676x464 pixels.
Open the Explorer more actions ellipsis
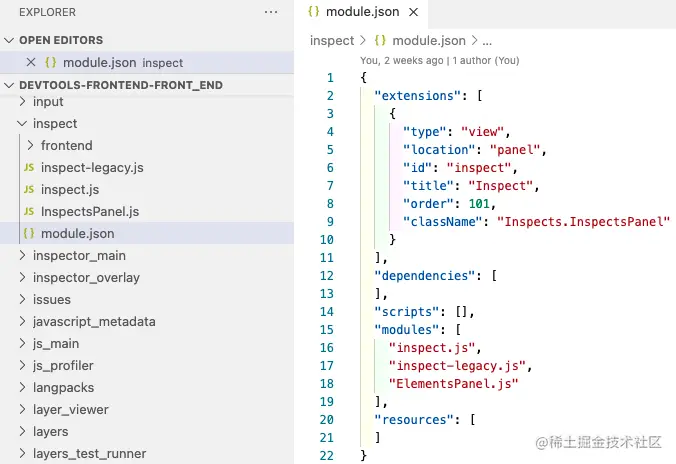point(271,12)
